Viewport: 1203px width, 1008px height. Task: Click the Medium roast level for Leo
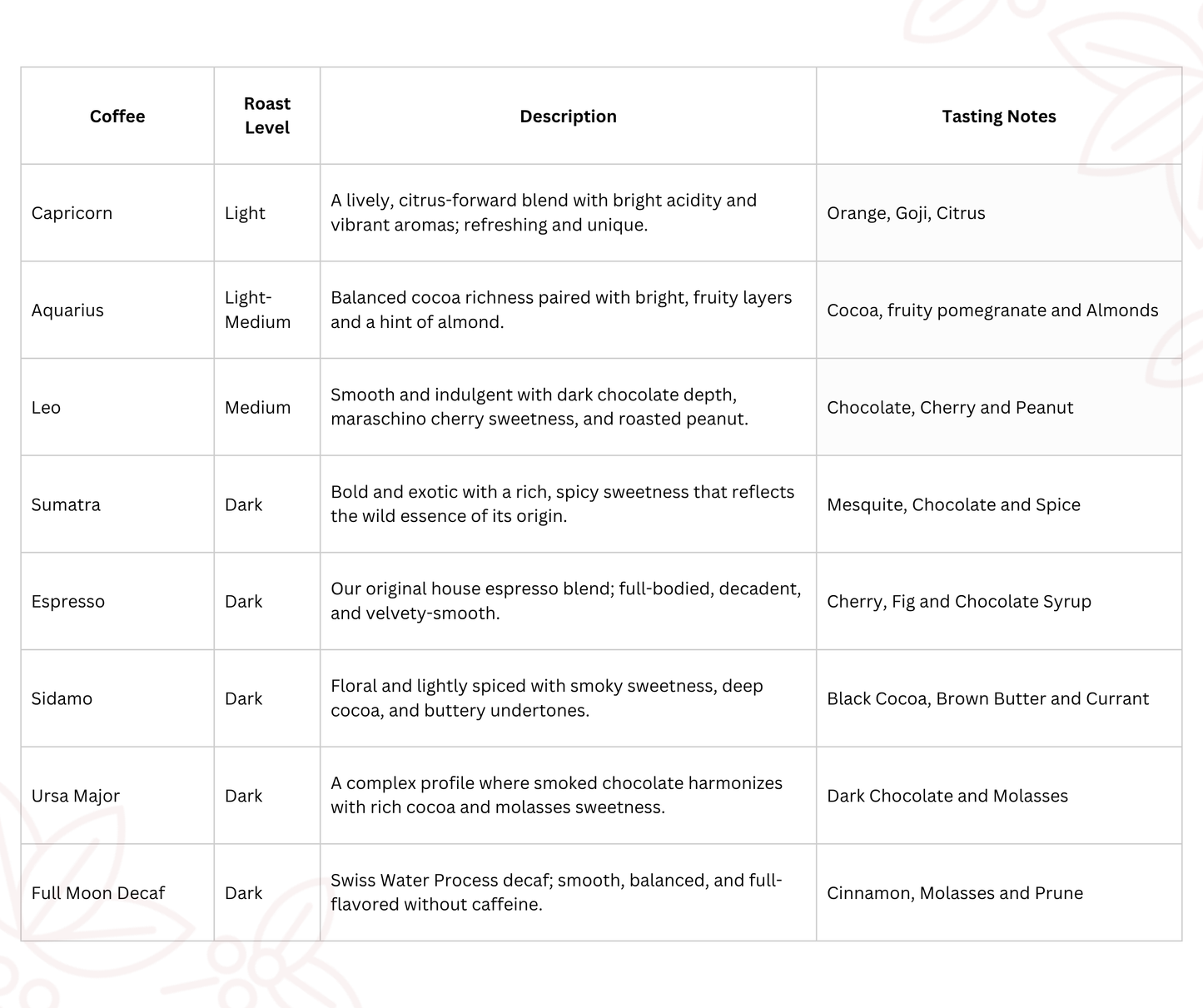tap(257, 408)
